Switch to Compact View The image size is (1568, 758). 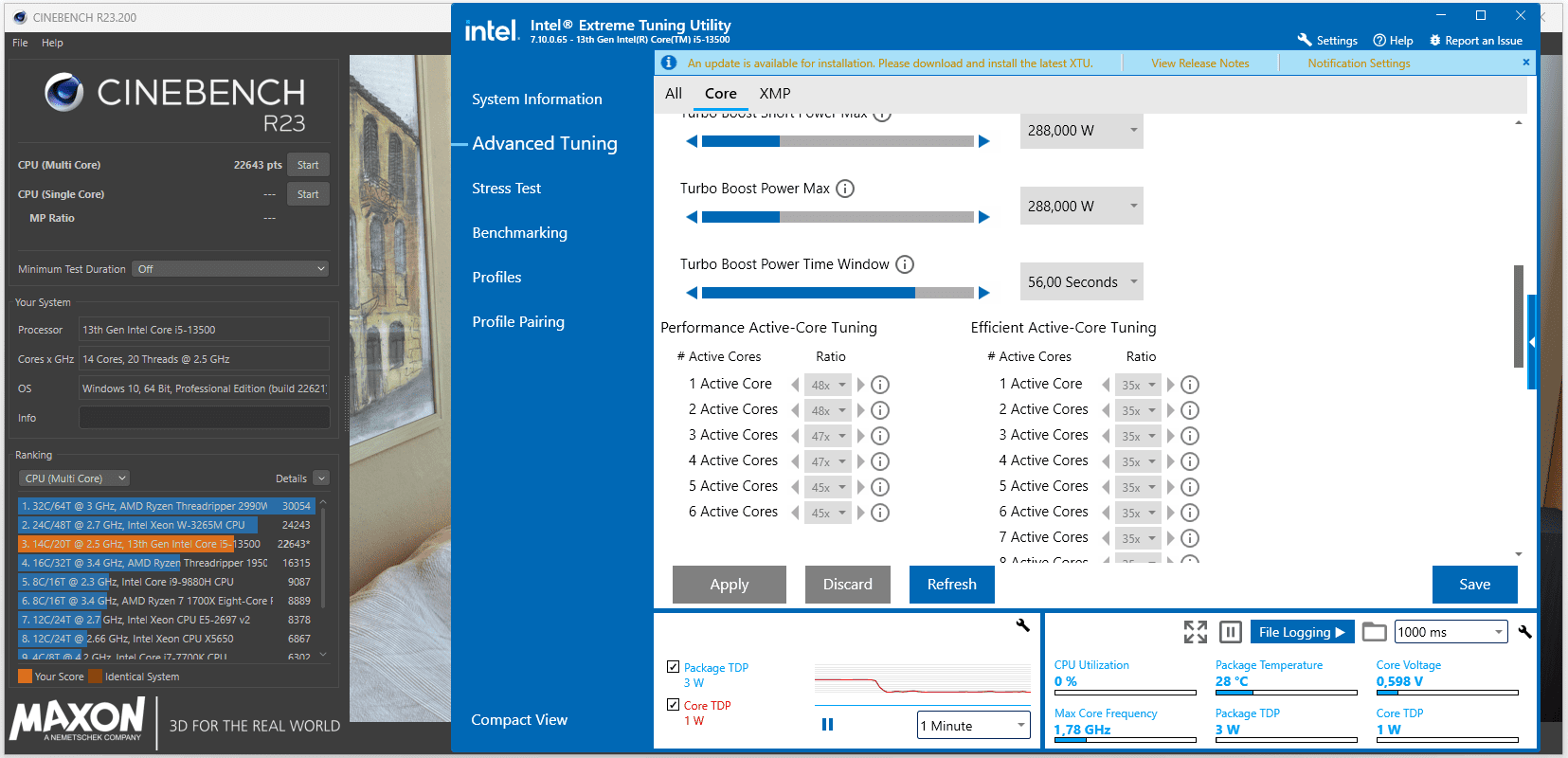[519, 719]
